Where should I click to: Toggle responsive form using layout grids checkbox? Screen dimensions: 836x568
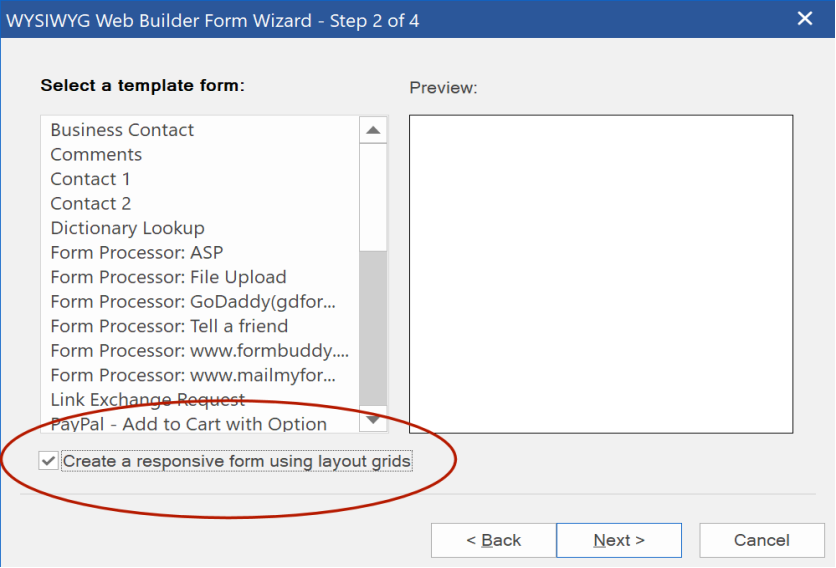pos(49,461)
